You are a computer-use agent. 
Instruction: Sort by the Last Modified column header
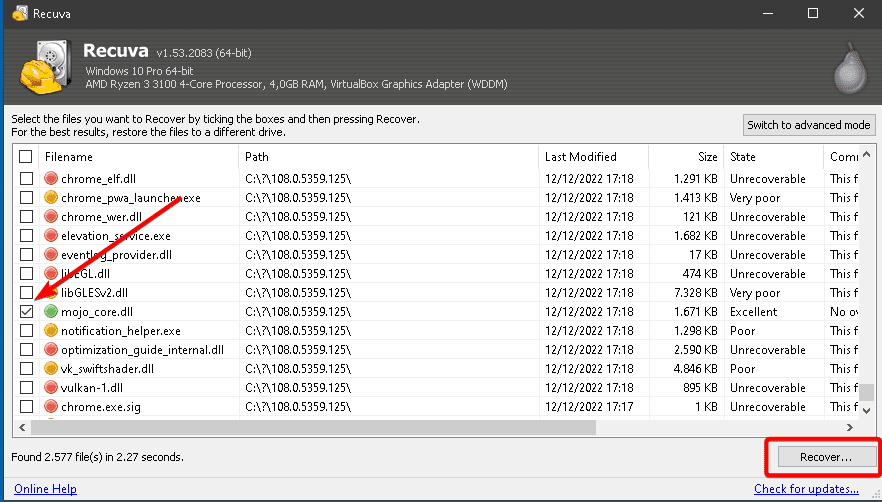click(x=593, y=157)
